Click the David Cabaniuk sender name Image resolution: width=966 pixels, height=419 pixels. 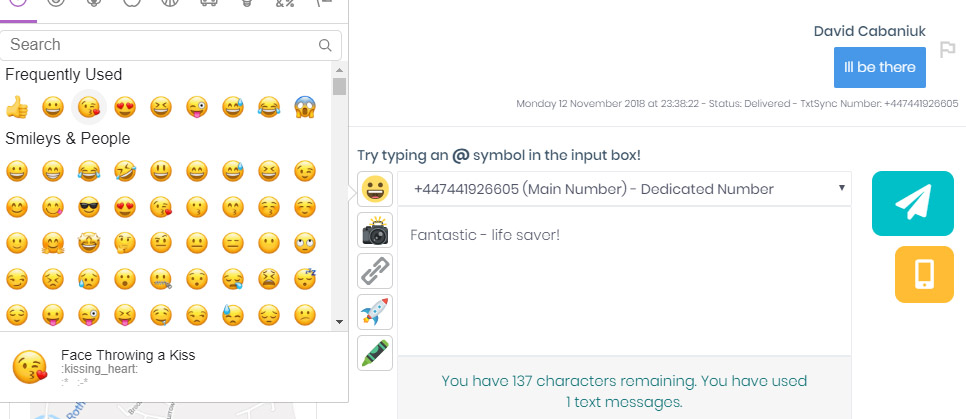coord(869,31)
